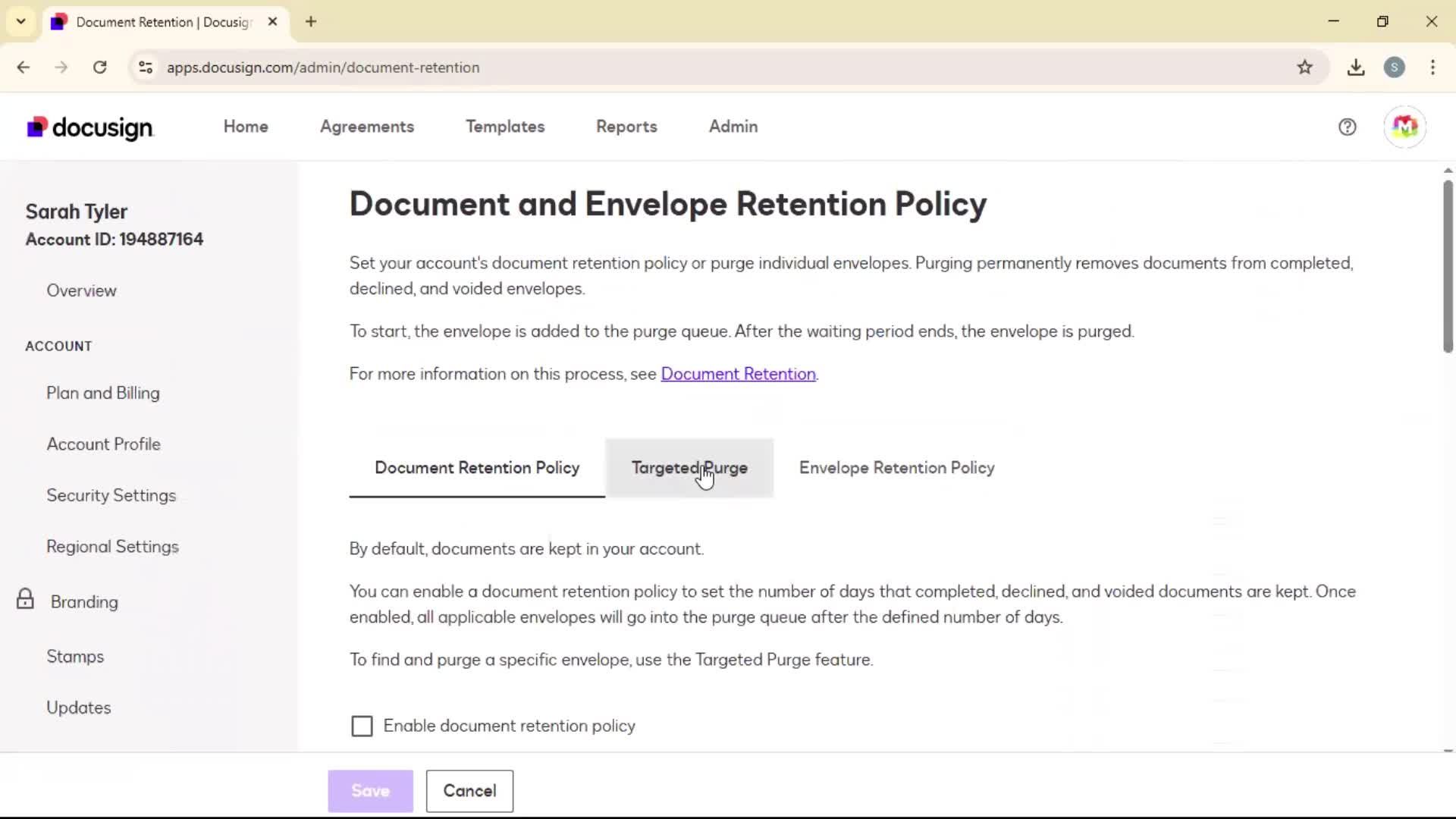Open Admin in top navigation
The width and height of the screenshot is (1456, 819).
733,127
